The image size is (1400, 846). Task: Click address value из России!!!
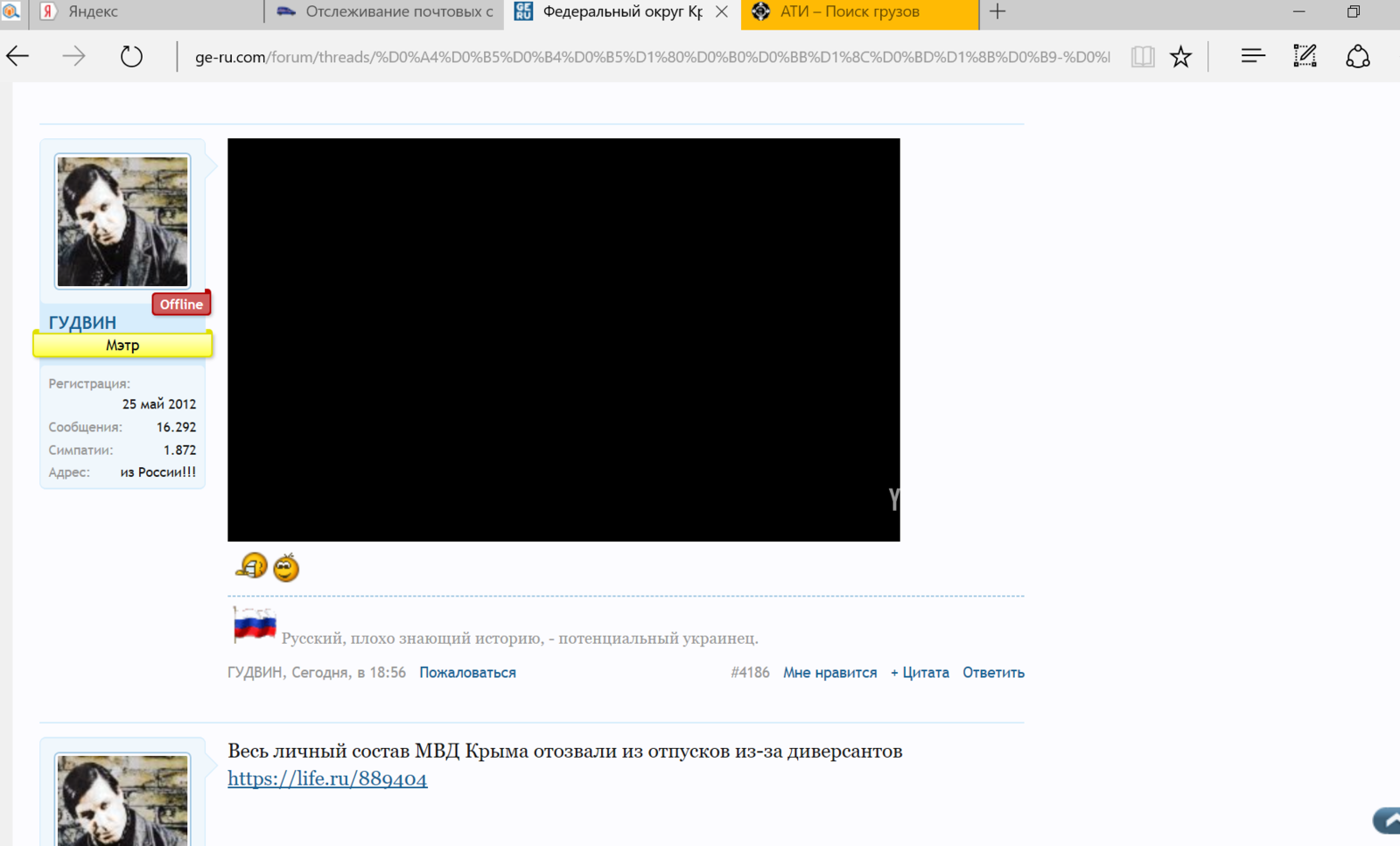click(x=158, y=472)
